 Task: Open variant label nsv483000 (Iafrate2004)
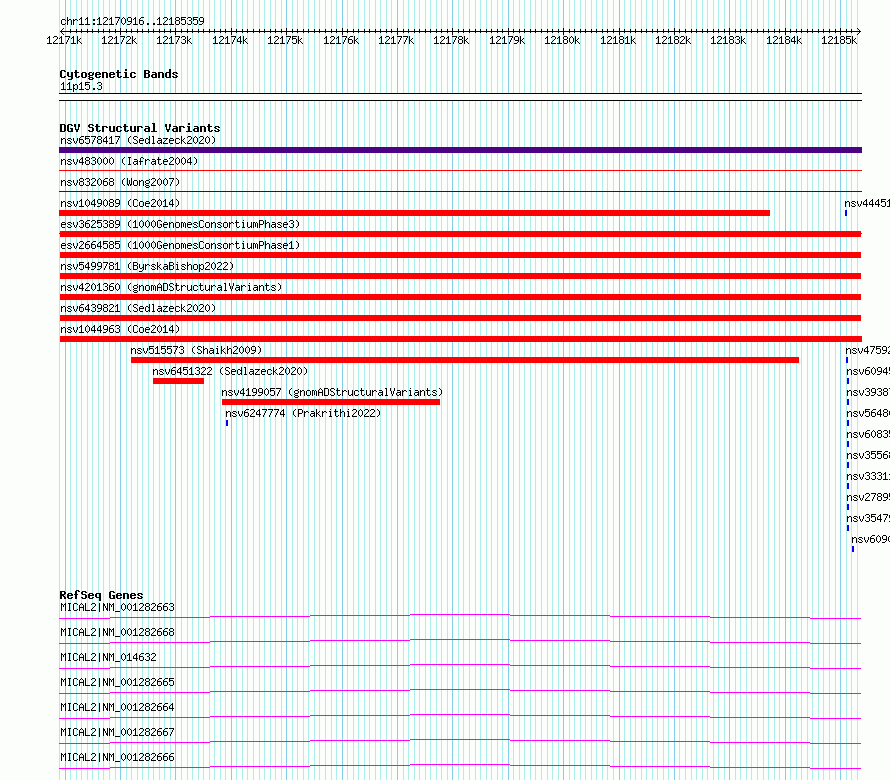pyautogui.click(x=129, y=161)
